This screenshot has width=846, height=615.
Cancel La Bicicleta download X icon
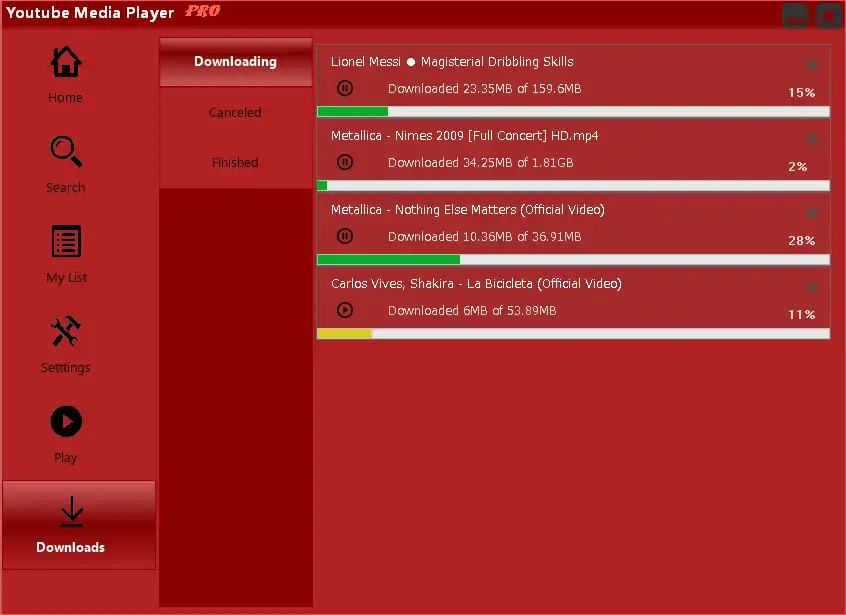811,287
